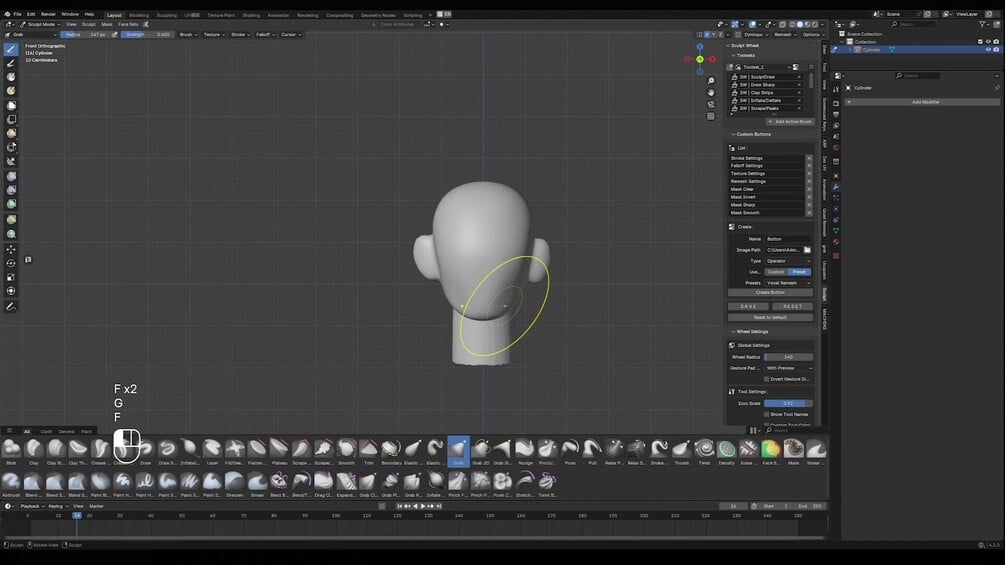Screen dimensions: 1005x565
Task: Choose the Face Sets brush
Action: [771, 451]
